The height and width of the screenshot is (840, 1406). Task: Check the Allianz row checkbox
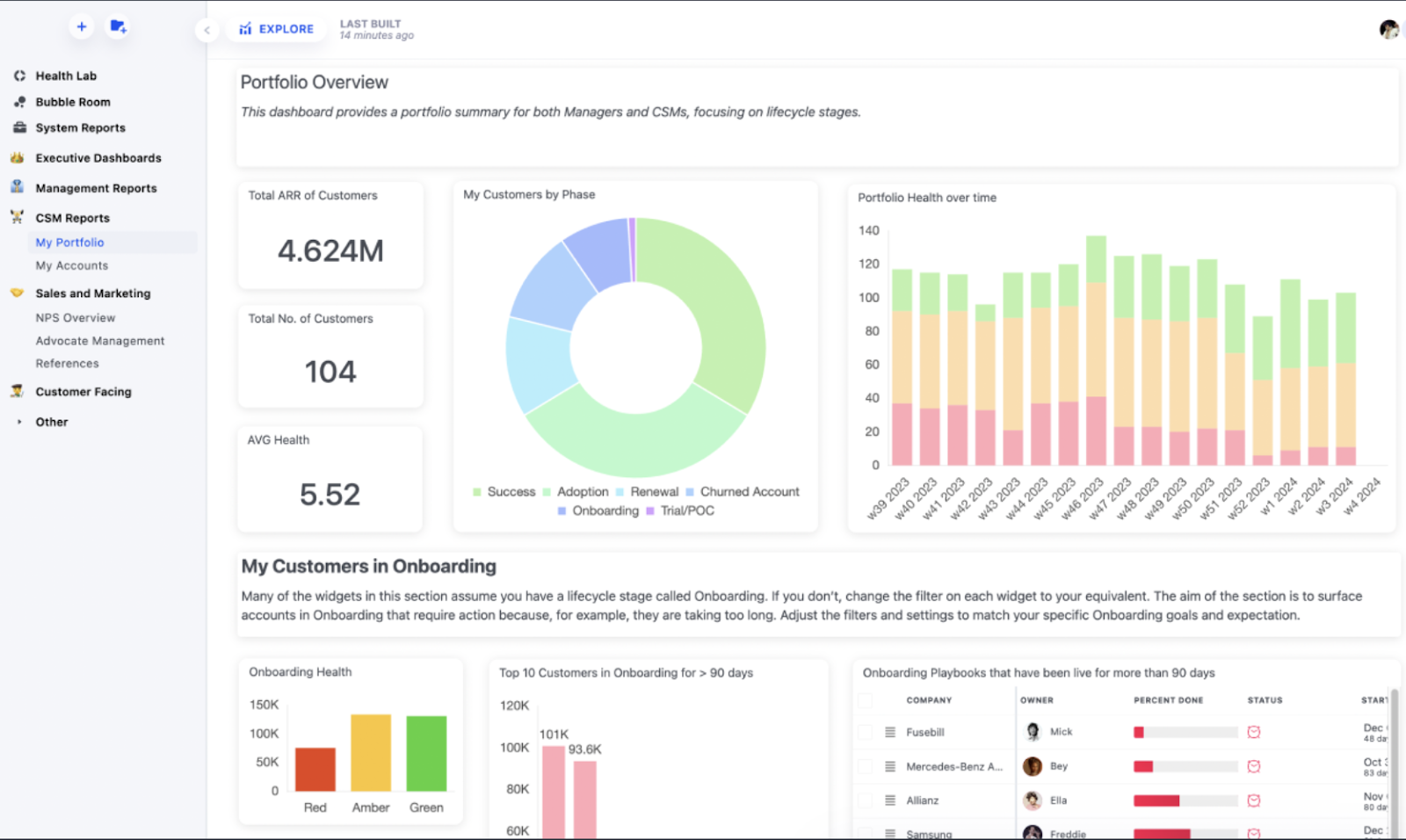point(866,800)
